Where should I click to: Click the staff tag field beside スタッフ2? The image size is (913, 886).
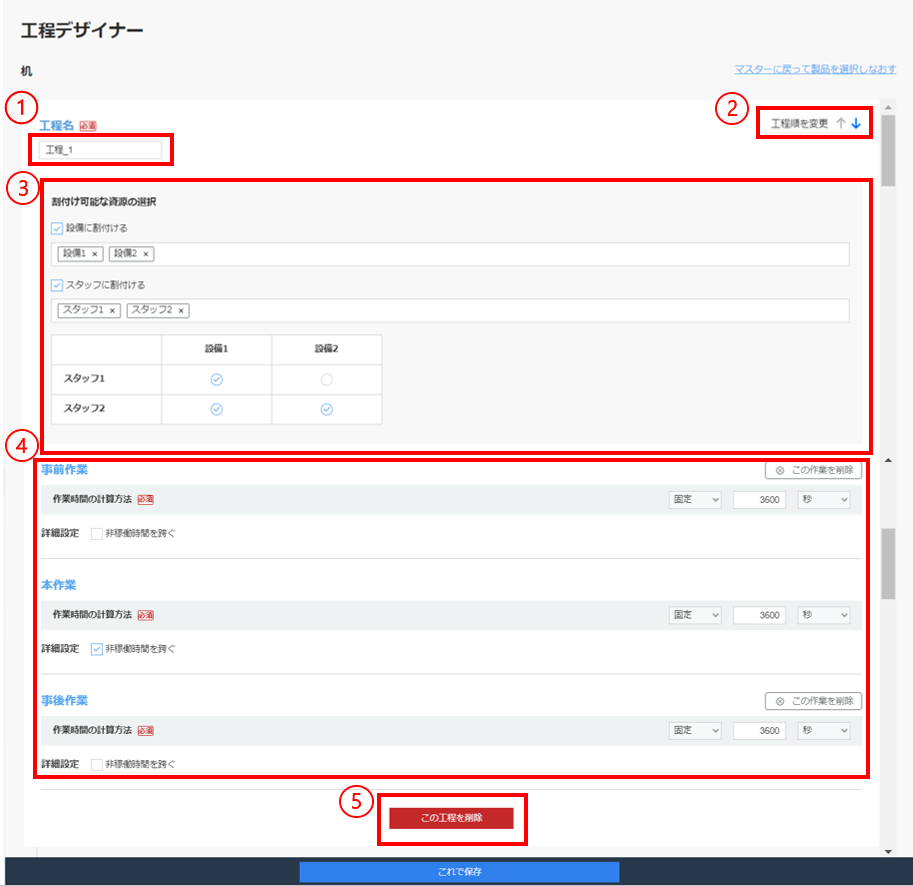450,311
